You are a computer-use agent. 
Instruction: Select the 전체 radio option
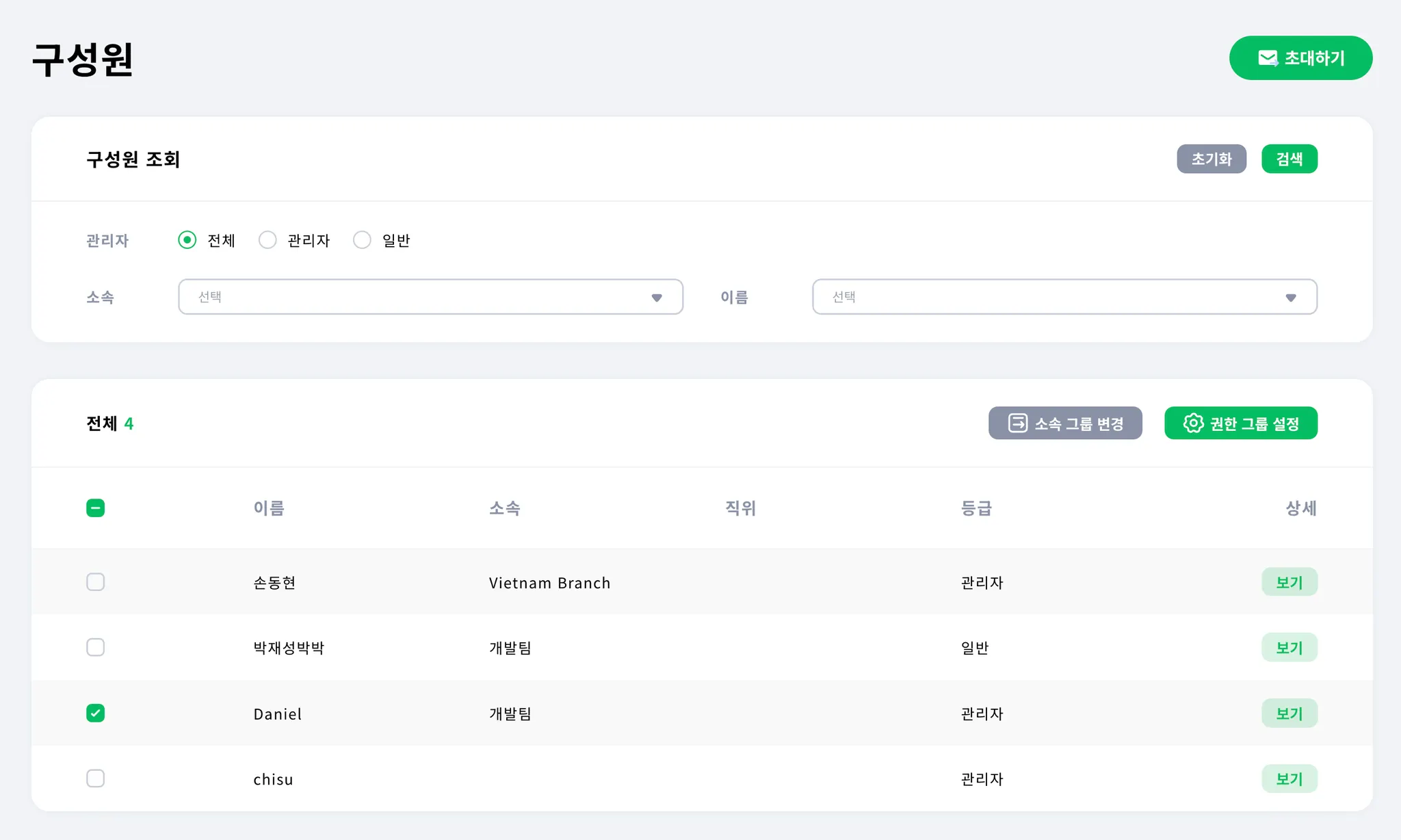(187, 240)
